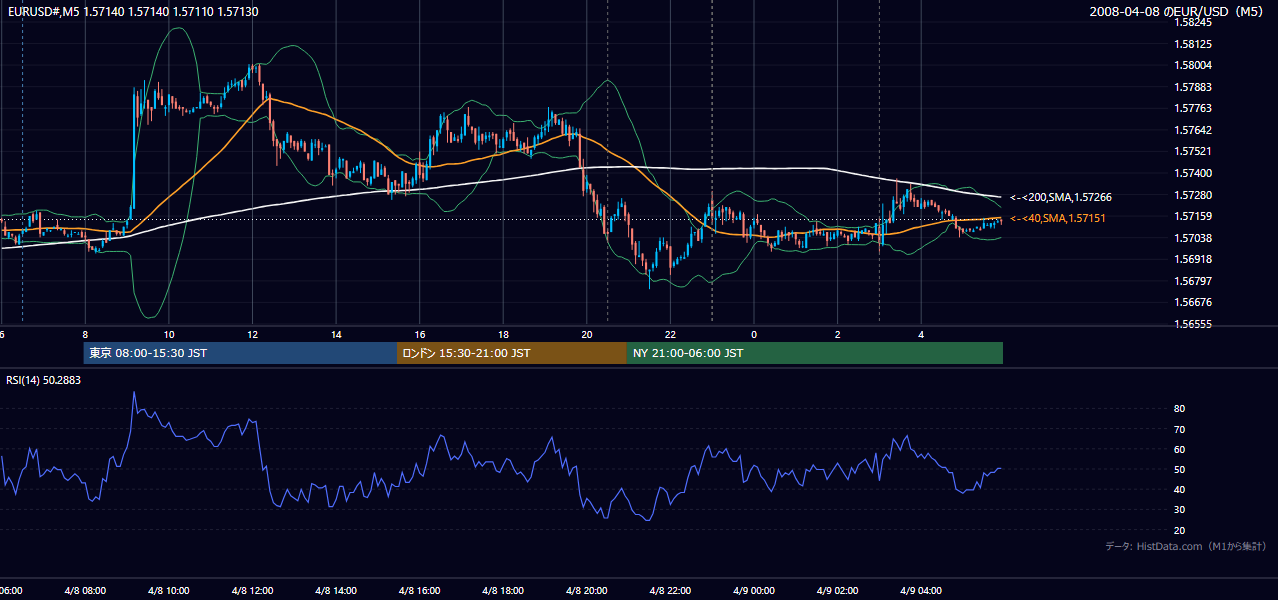Click price axis value 1.56797
This screenshot has height=600, width=1278.
[1193, 281]
